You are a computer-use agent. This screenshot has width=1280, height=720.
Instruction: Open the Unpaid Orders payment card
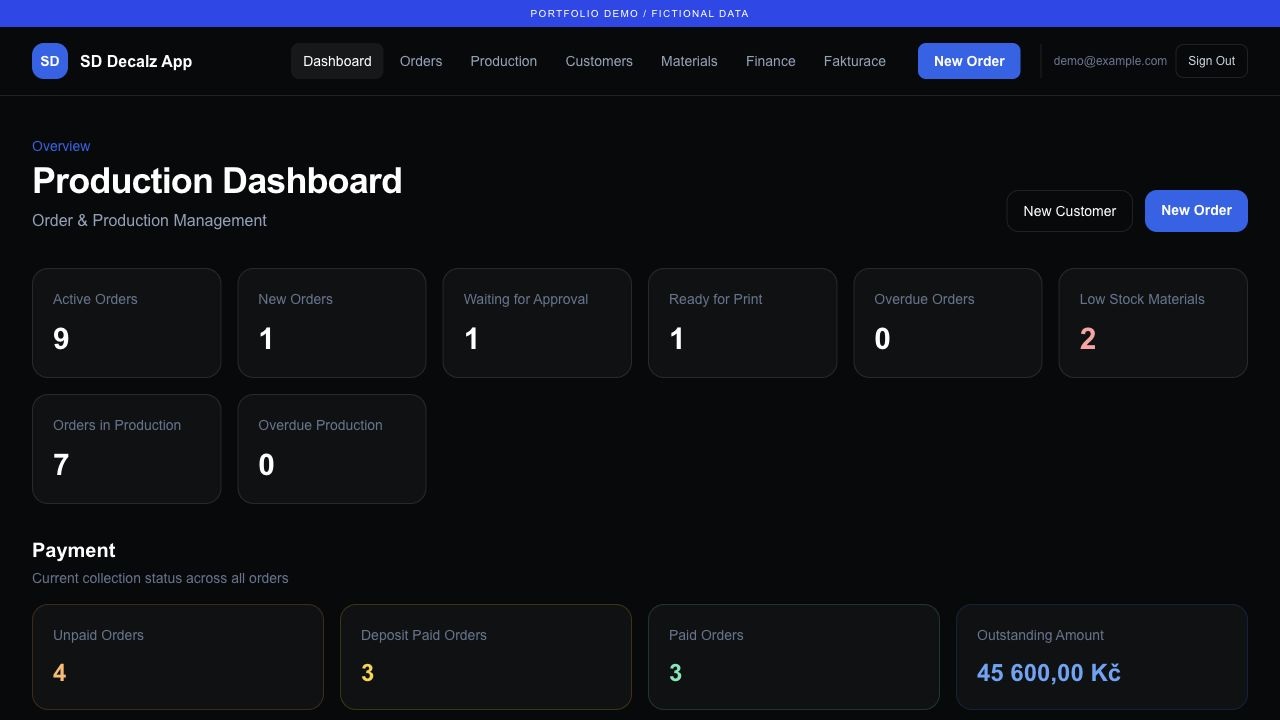pyautogui.click(x=178, y=657)
